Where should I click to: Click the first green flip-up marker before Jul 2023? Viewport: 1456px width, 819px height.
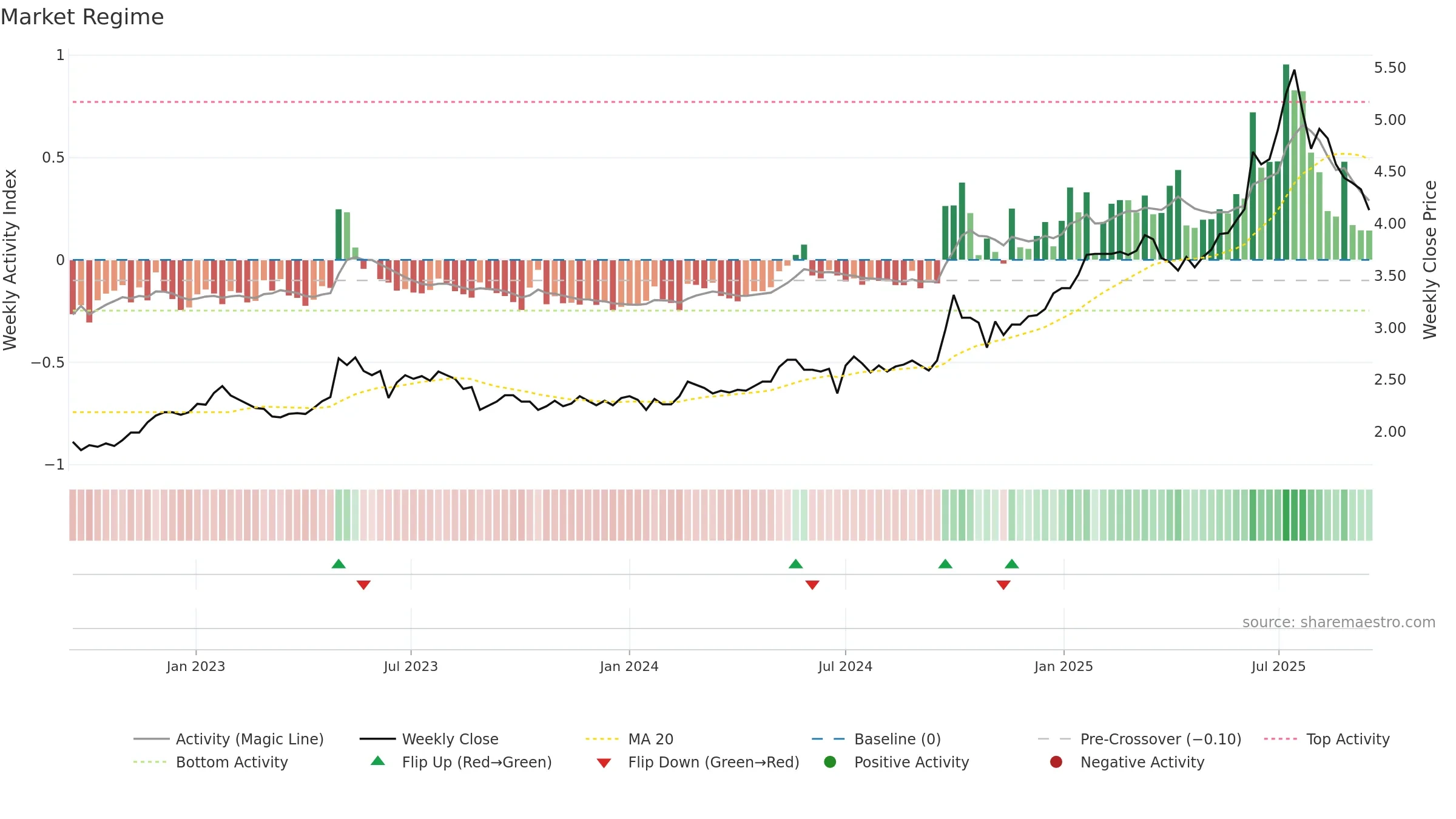[339, 564]
